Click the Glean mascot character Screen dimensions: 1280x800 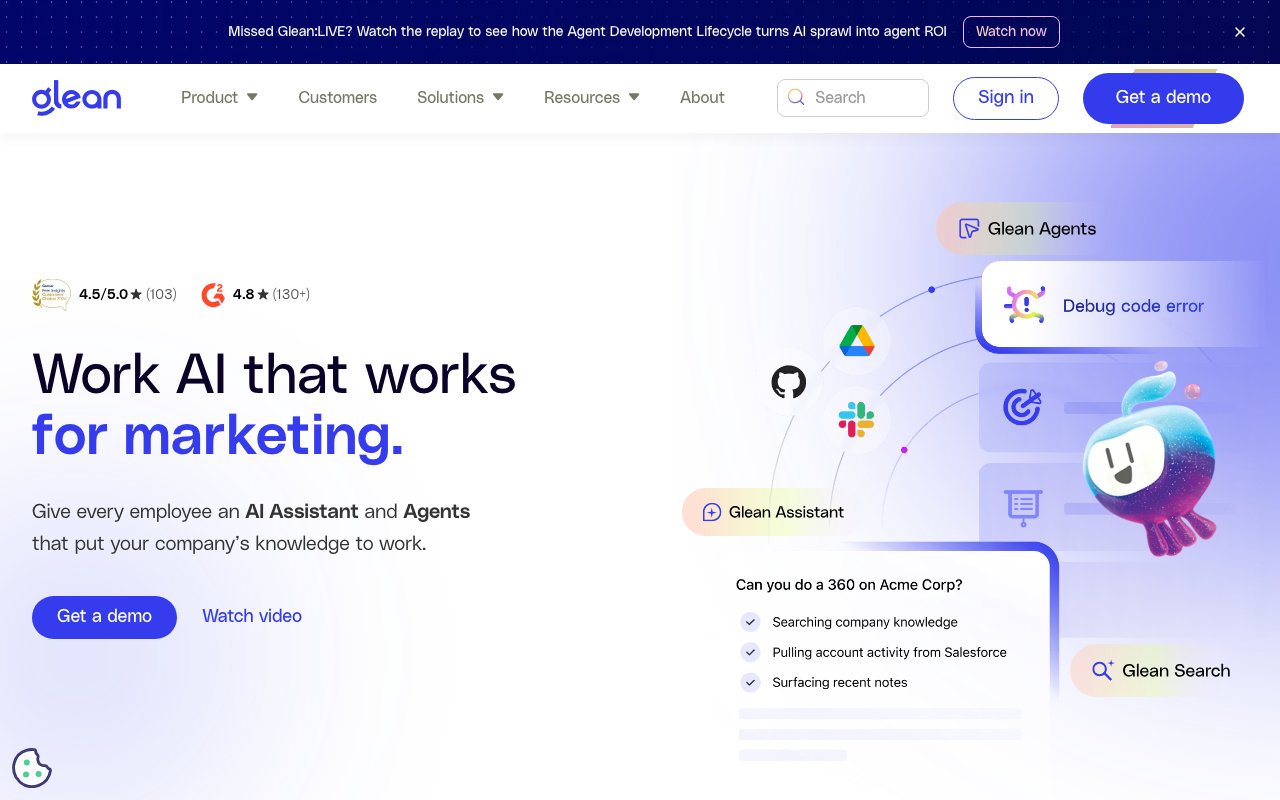(1152, 458)
